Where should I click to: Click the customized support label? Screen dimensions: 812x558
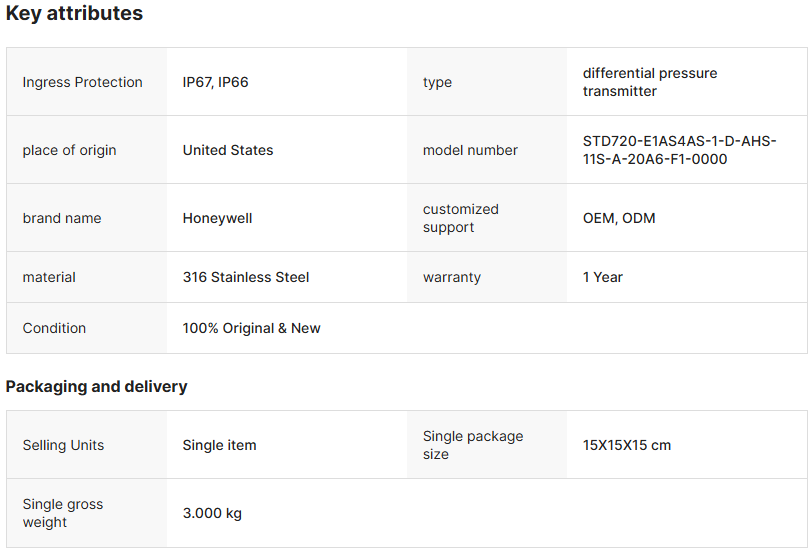(x=460, y=218)
